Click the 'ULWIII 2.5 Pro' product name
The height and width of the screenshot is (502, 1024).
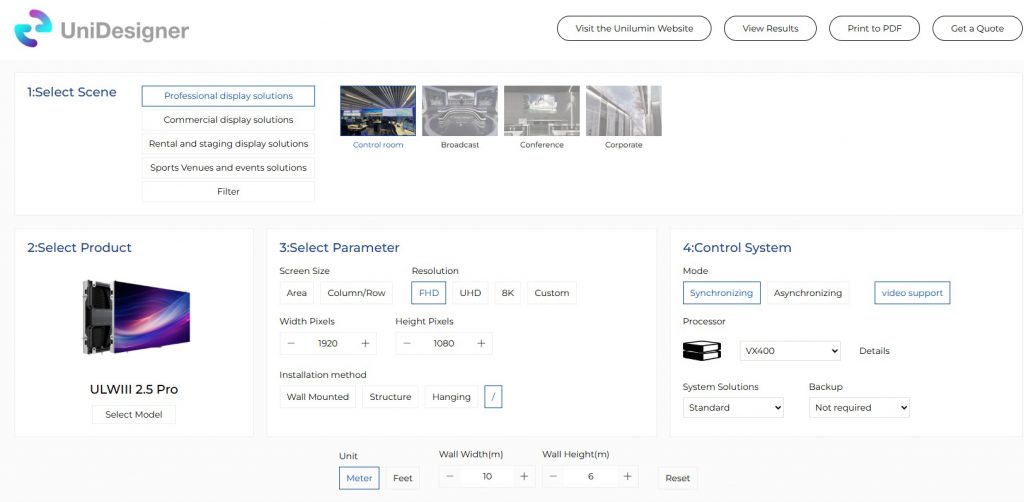click(134, 390)
